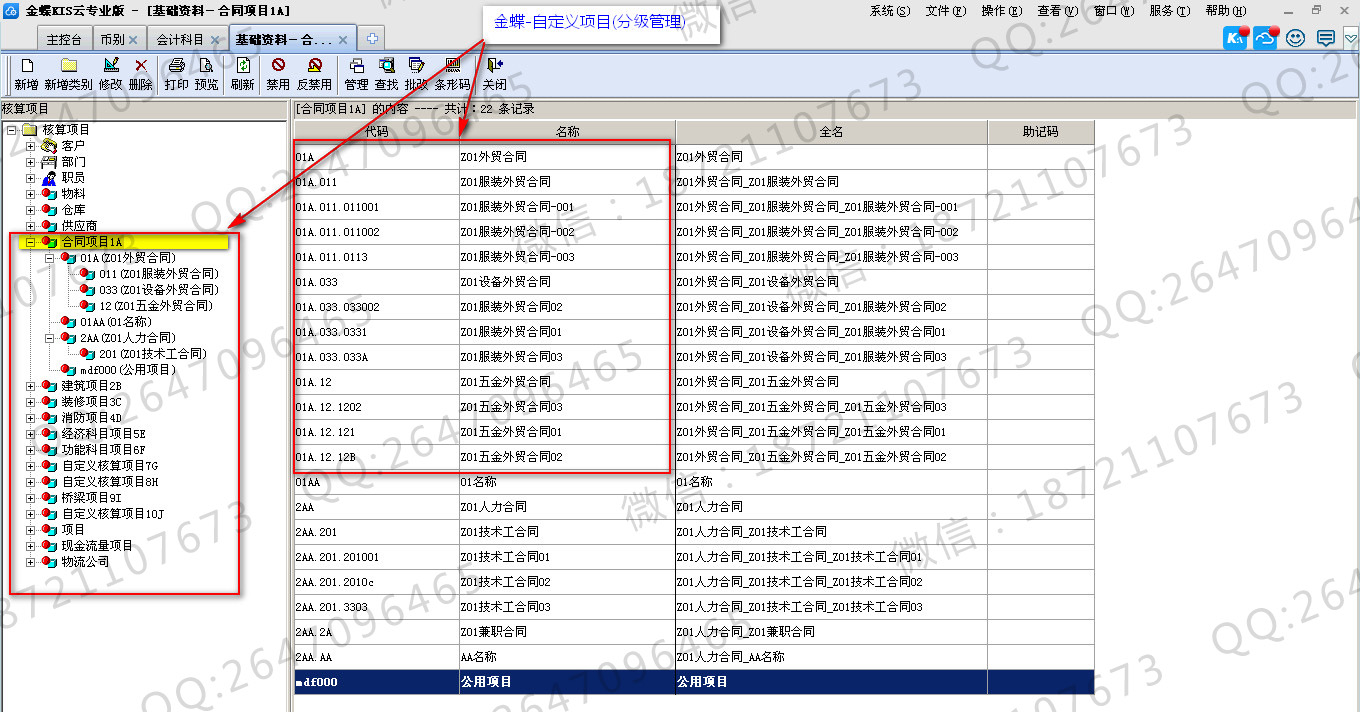The image size is (1360, 712).
Task: Expand the 客户 tree node
Action: tap(30, 146)
